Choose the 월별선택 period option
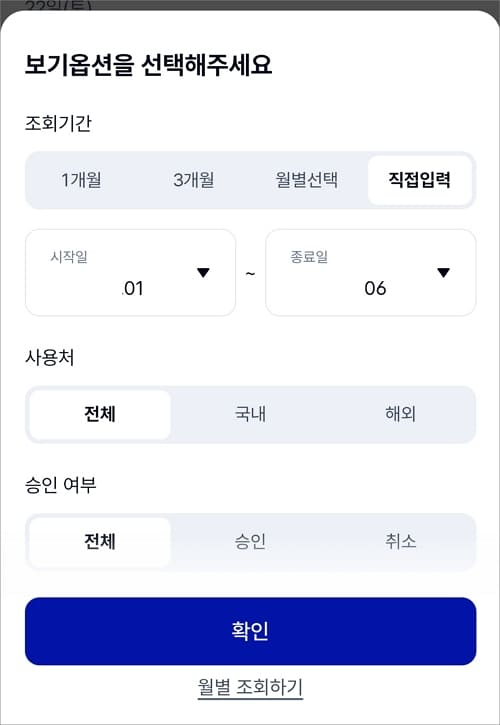The height and width of the screenshot is (725, 500). coord(307,180)
